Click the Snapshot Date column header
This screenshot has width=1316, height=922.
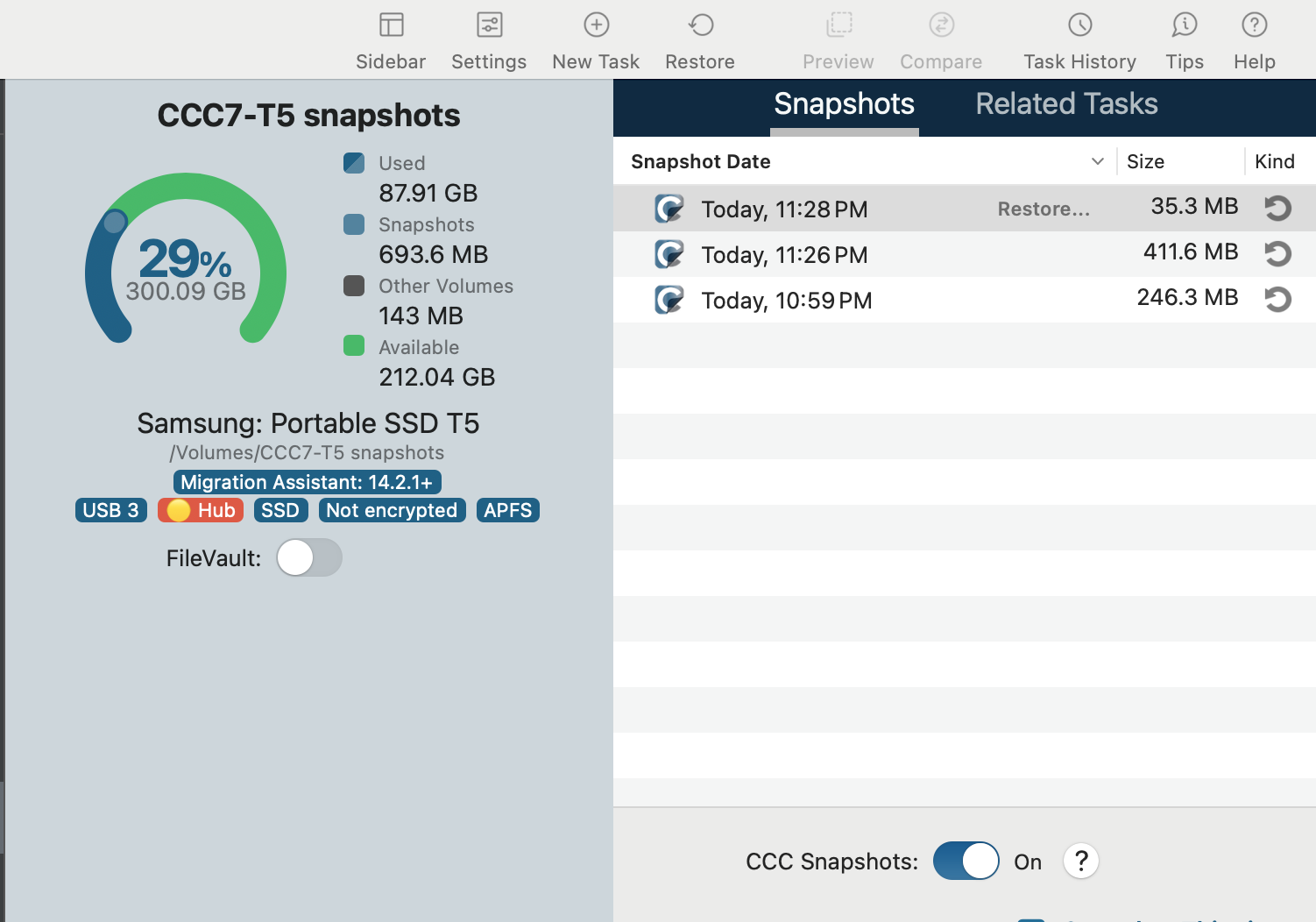(x=701, y=161)
